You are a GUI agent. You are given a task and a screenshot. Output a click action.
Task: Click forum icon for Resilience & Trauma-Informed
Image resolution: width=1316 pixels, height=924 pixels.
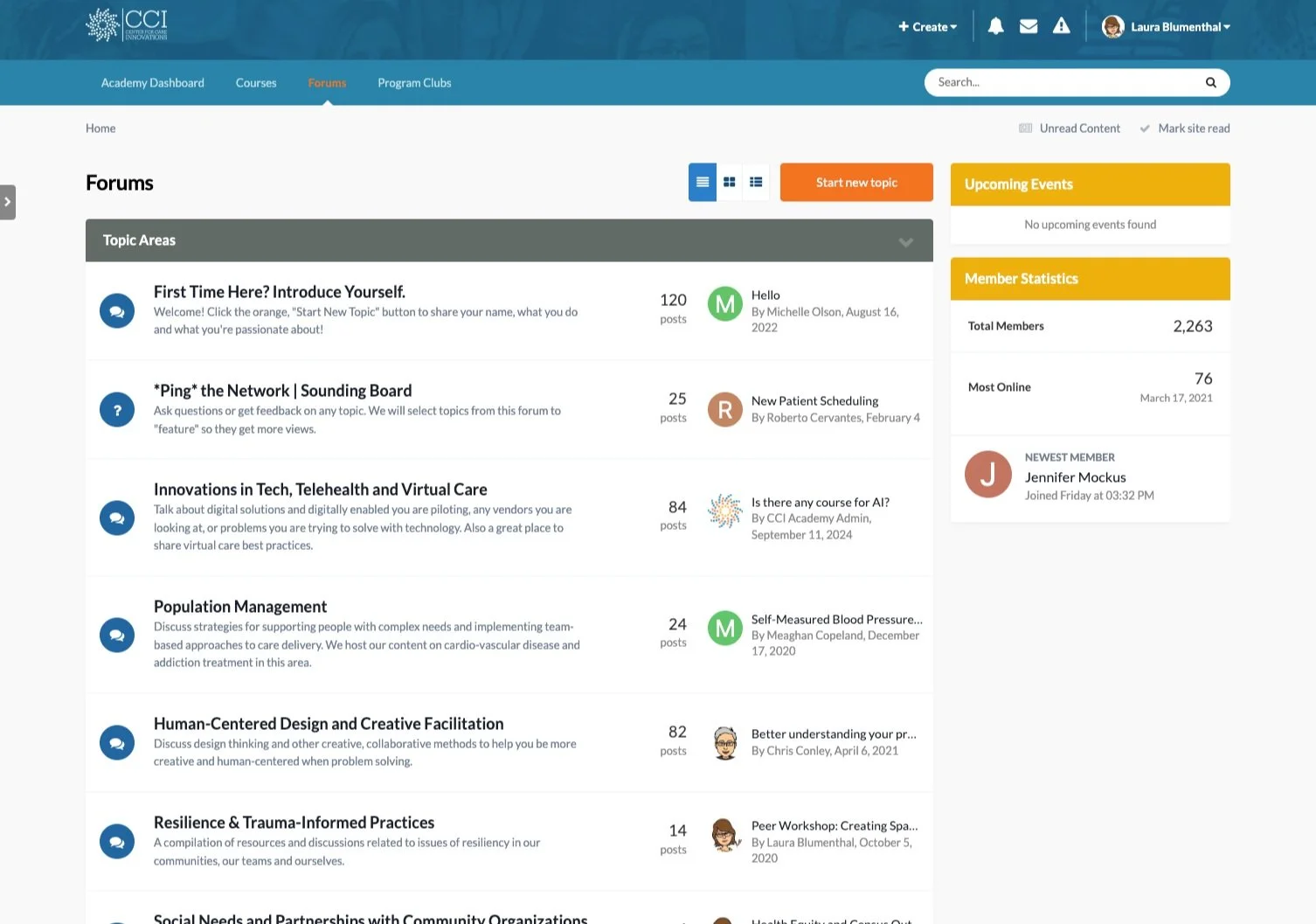pyautogui.click(x=117, y=841)
